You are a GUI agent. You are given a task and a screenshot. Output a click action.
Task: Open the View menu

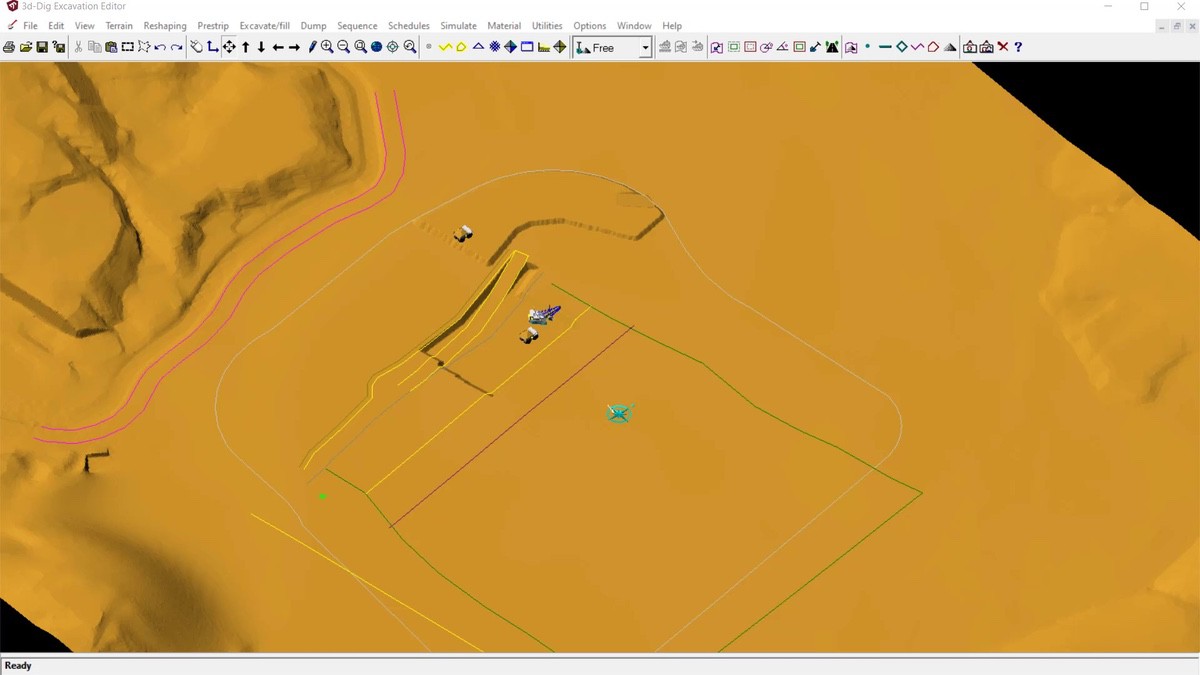click(x=85, y=26)
